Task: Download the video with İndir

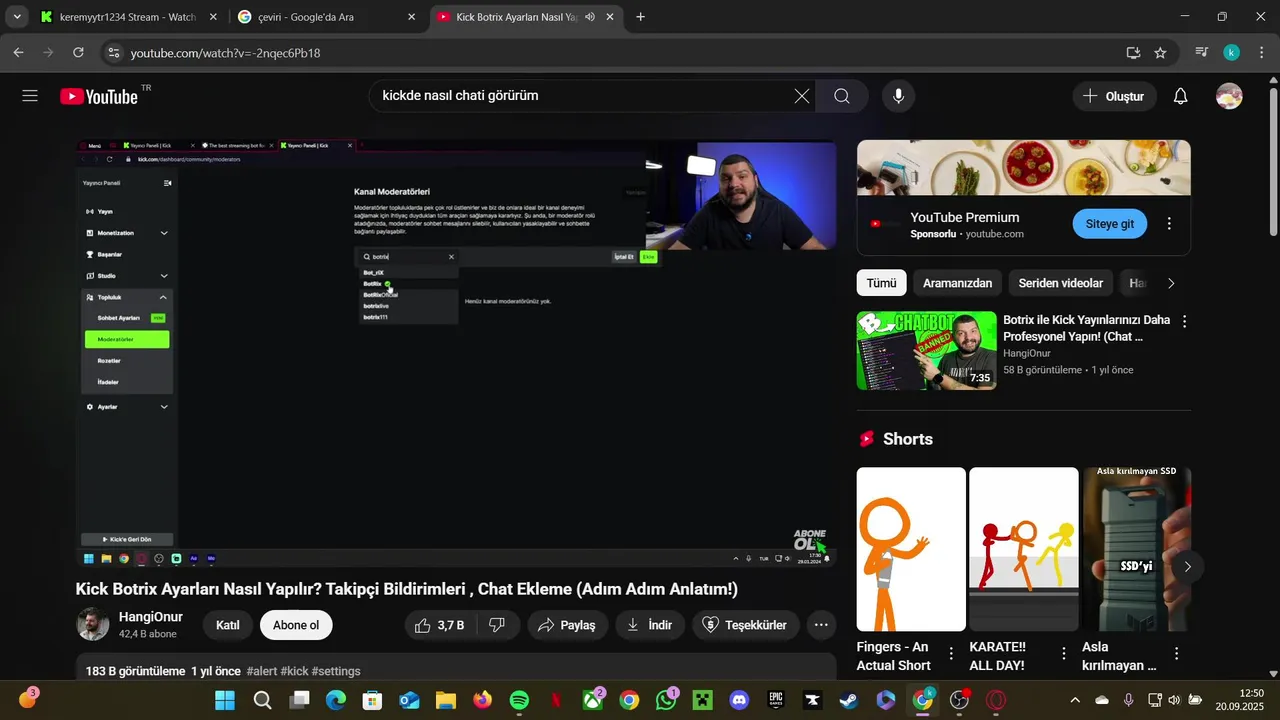Action: [x=649, y=625]
